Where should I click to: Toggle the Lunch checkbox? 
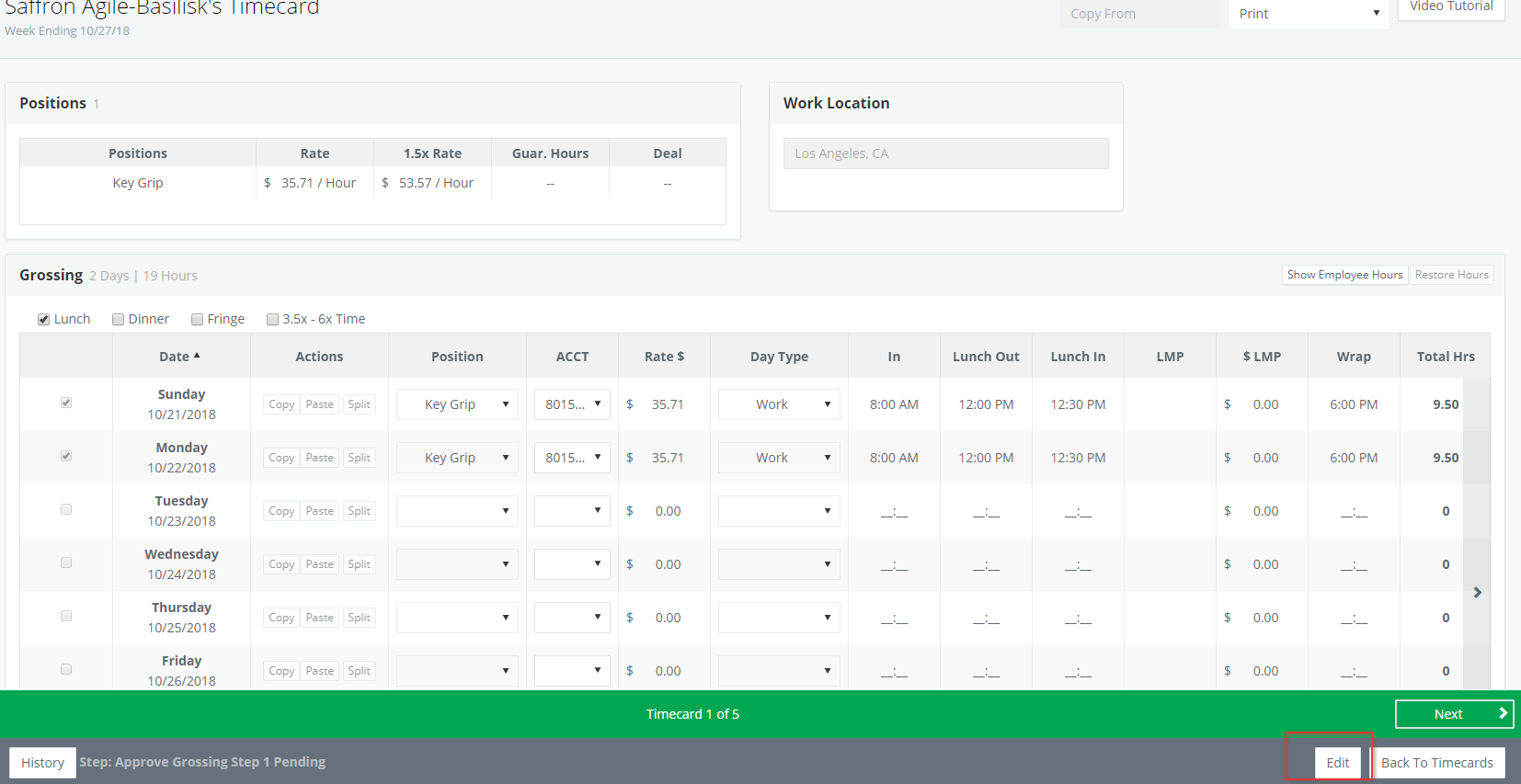pos(43,319)
